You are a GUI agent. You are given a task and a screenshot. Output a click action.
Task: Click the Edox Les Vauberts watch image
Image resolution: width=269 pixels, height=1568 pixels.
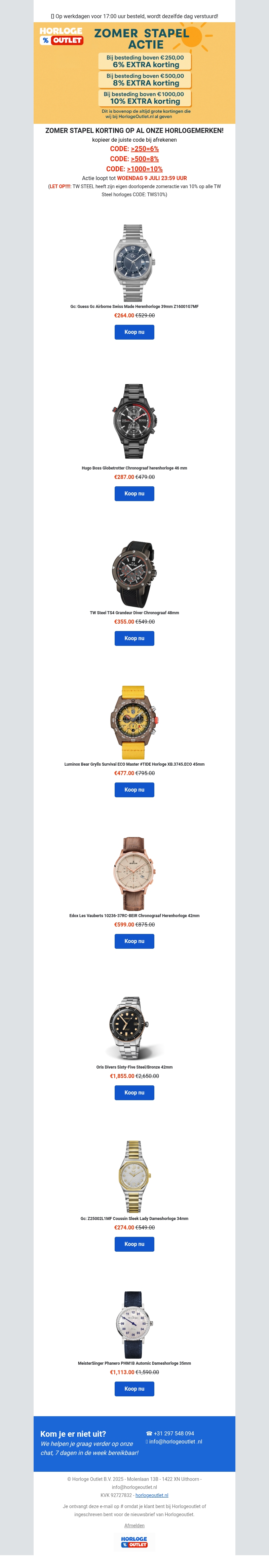pos(134,873)
